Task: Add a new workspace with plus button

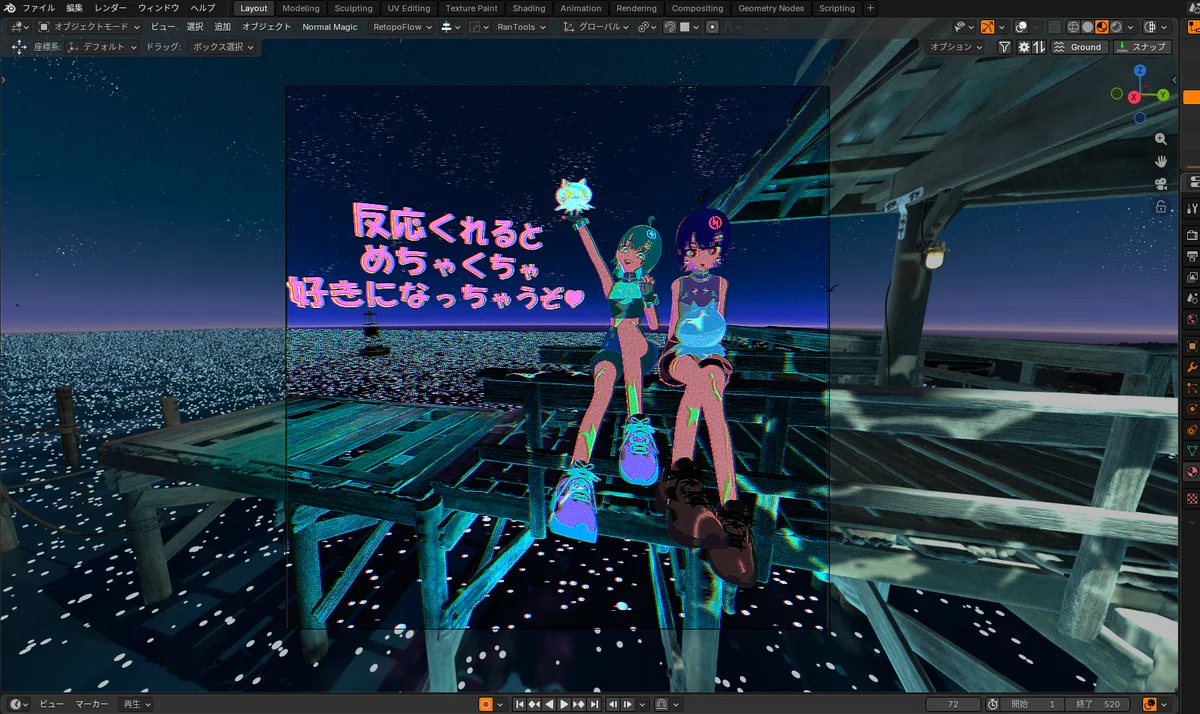Action: [x=870, y=8]
